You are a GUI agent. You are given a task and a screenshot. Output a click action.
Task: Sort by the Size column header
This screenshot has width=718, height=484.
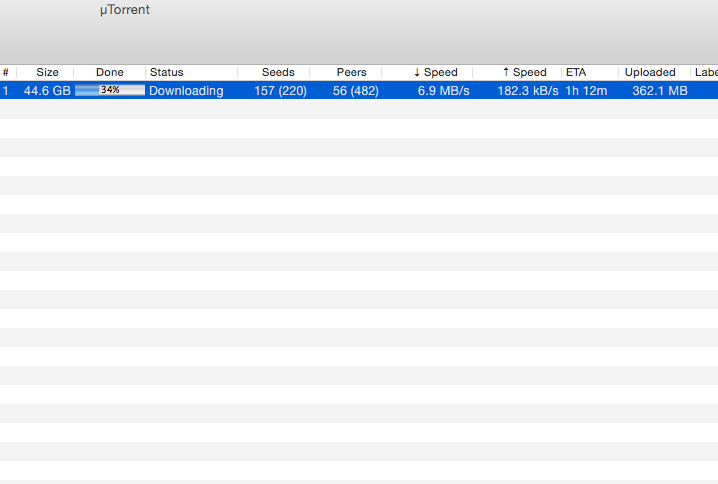pyautogui.click(x=47, y=72)
